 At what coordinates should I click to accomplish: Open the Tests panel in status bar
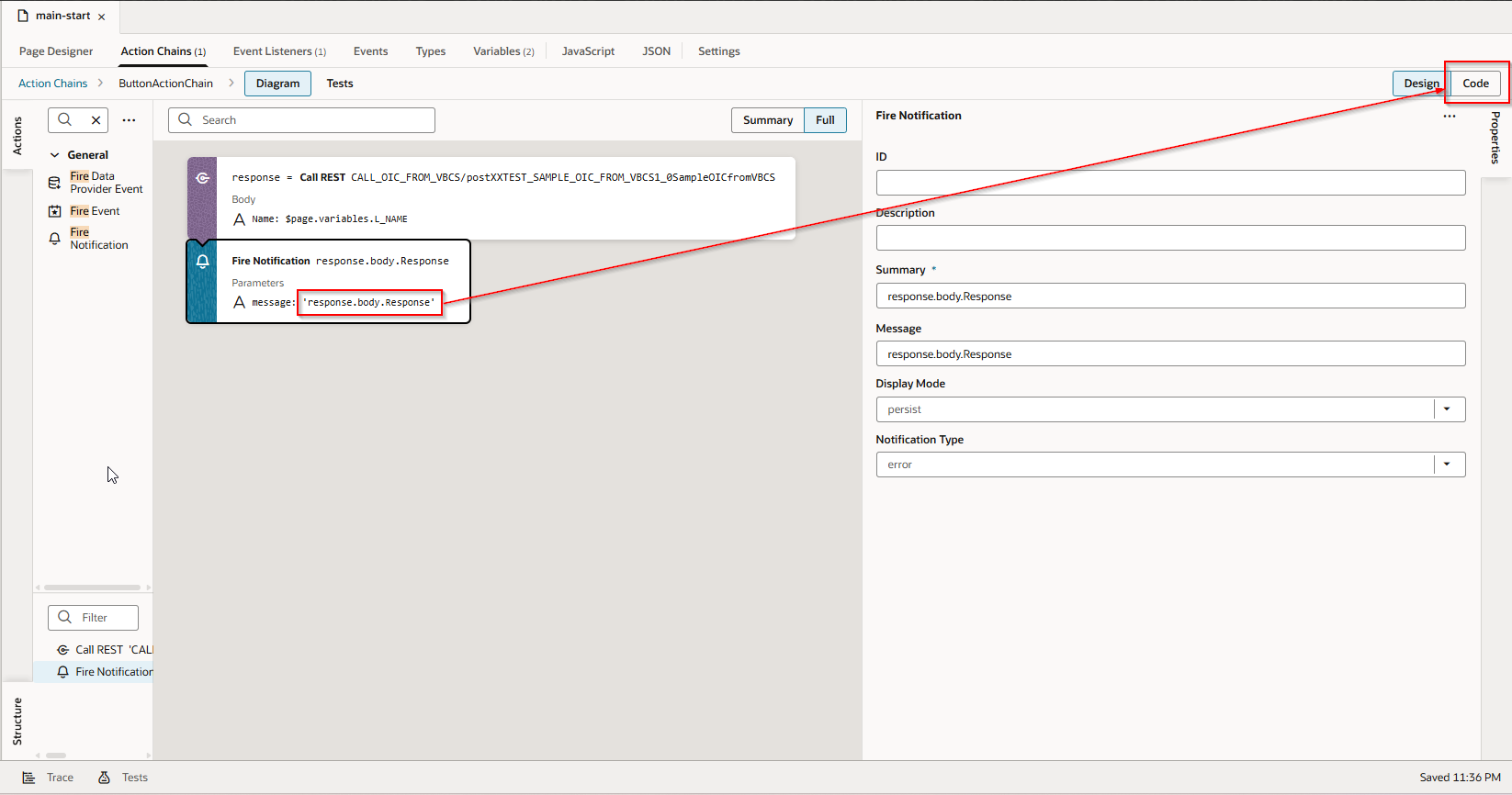pyautogui.click(x=123, y=778)
